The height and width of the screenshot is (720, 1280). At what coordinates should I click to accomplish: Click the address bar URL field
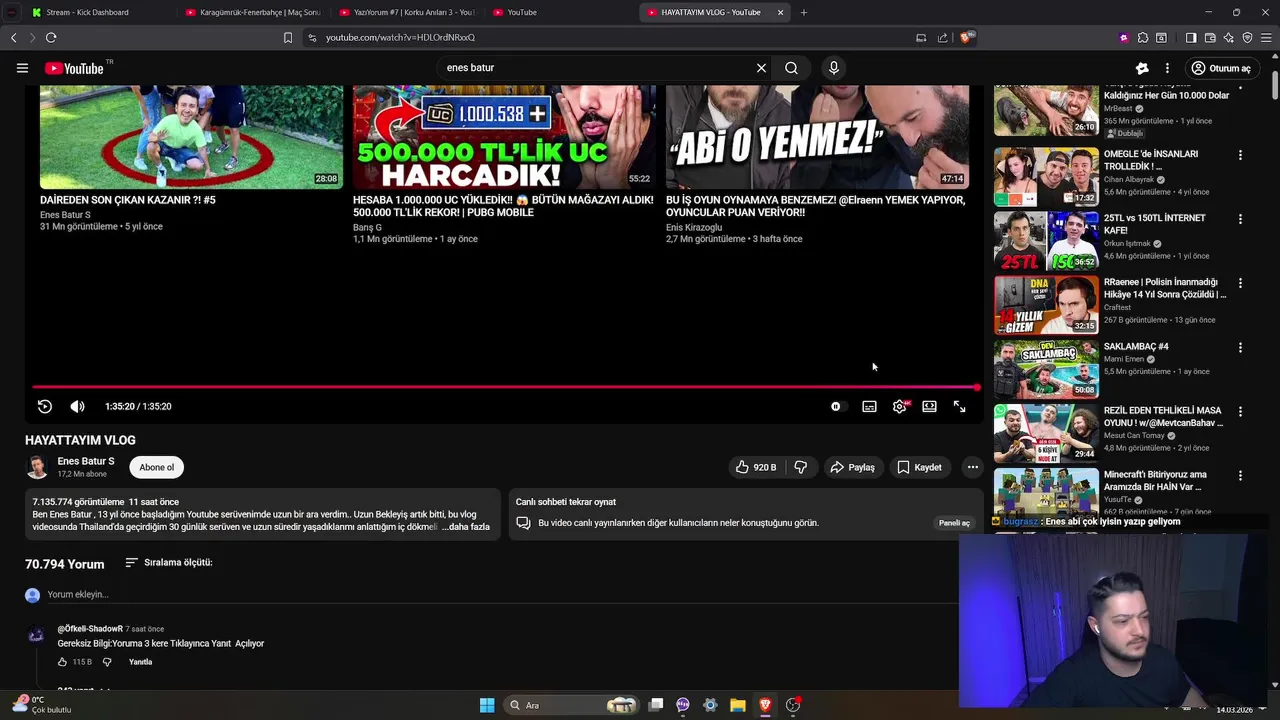pos(610,38)
